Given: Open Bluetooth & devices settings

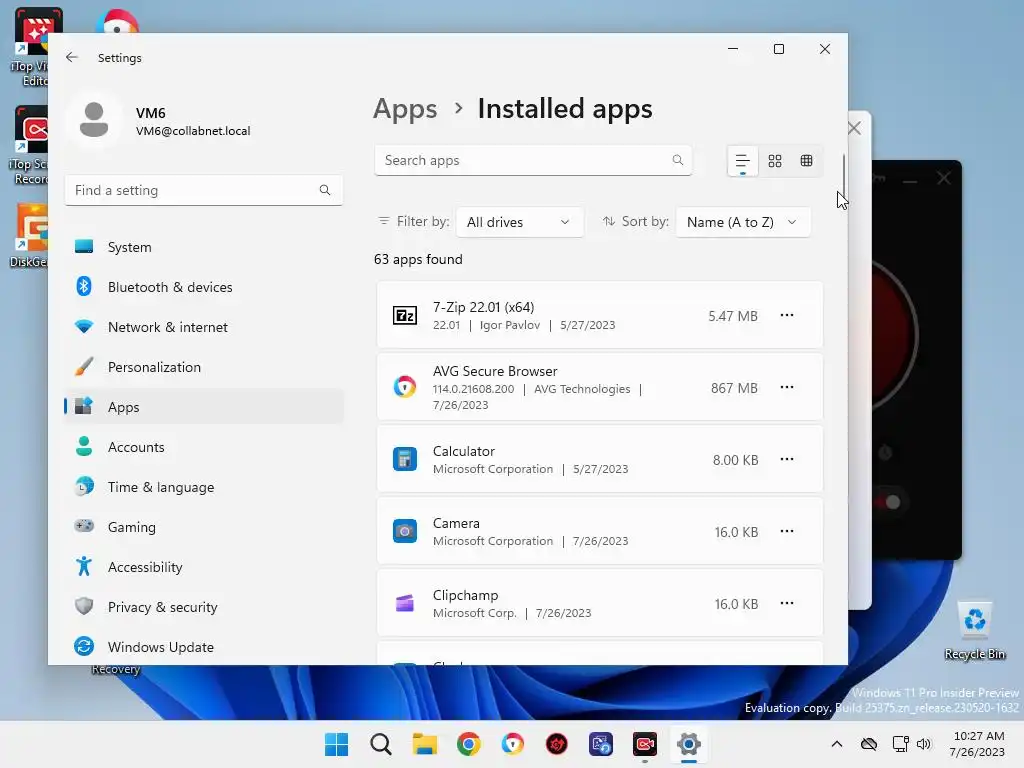Looking at the screenshot, I should click(204, 287).
